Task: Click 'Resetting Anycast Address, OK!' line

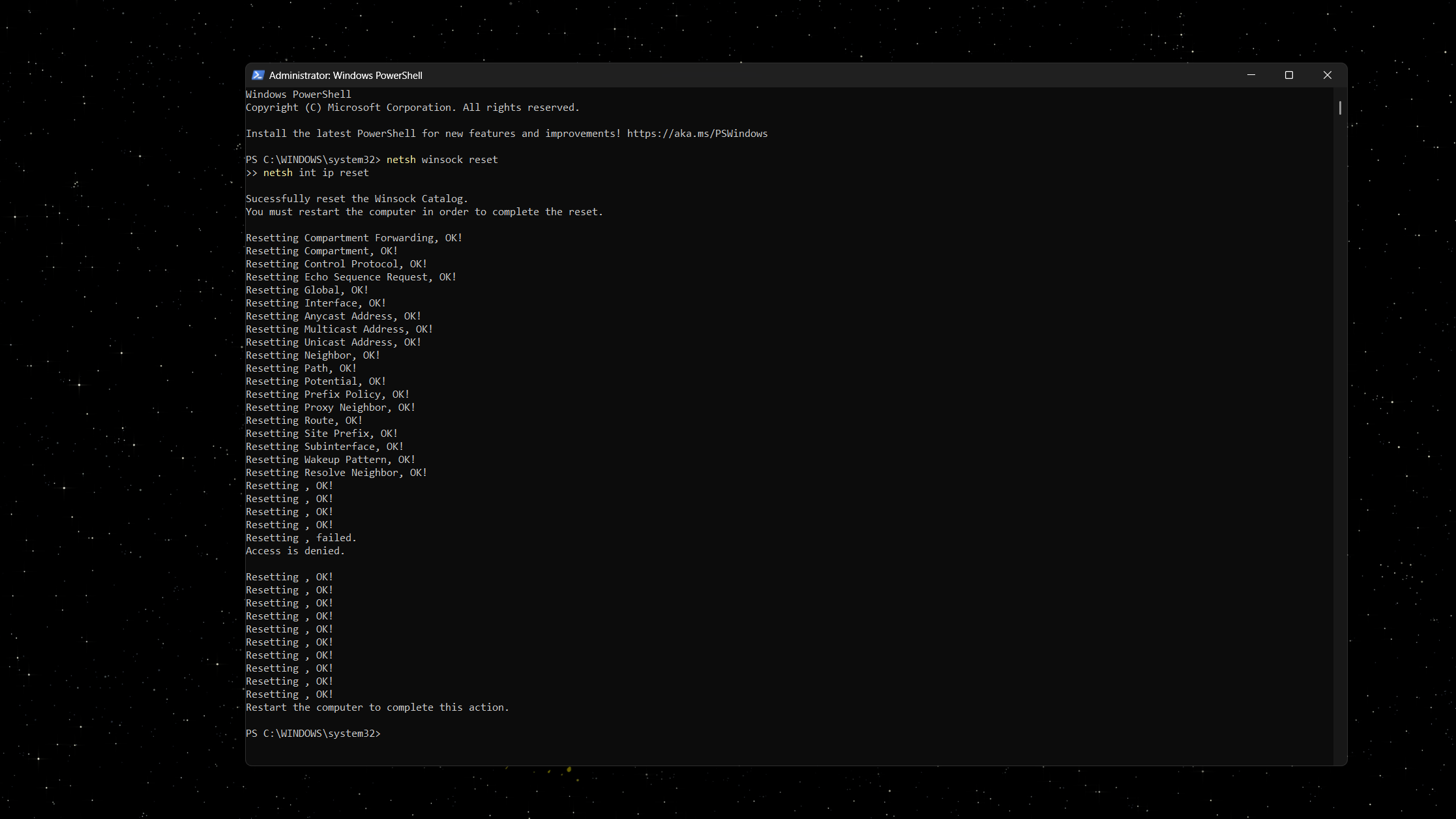Action: (x=333, y=316)
